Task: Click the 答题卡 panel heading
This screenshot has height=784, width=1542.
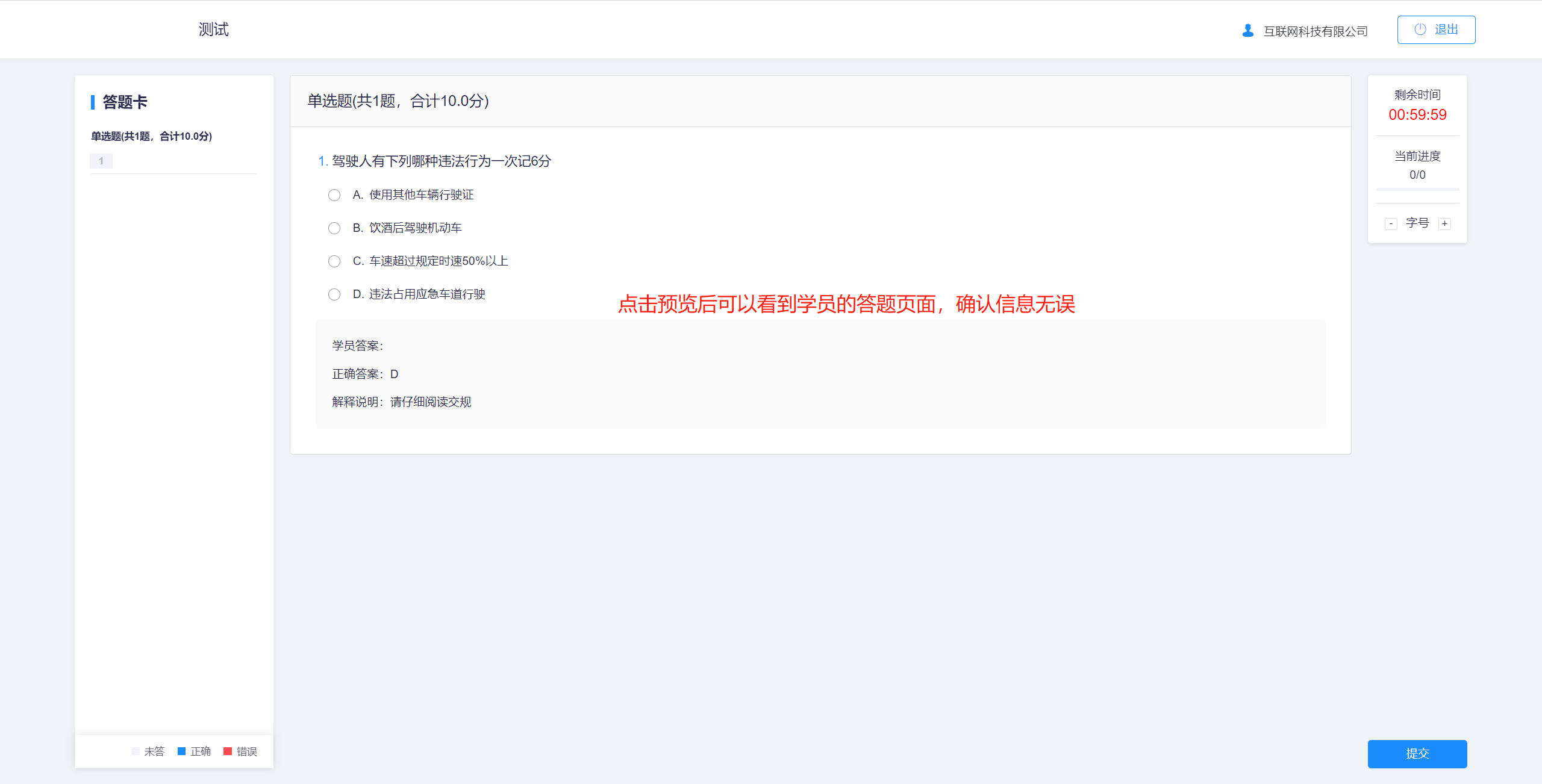Action: [x=125, y=102]
